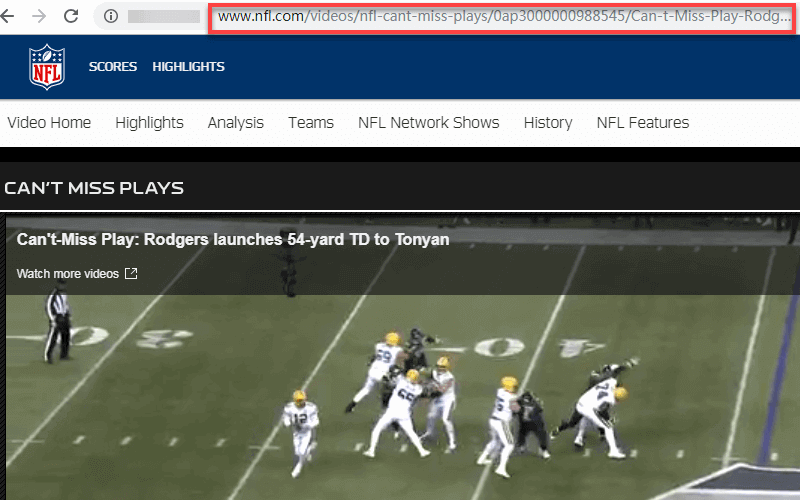
Task: Open the Highlights video tab
Action: click(149, 123)
